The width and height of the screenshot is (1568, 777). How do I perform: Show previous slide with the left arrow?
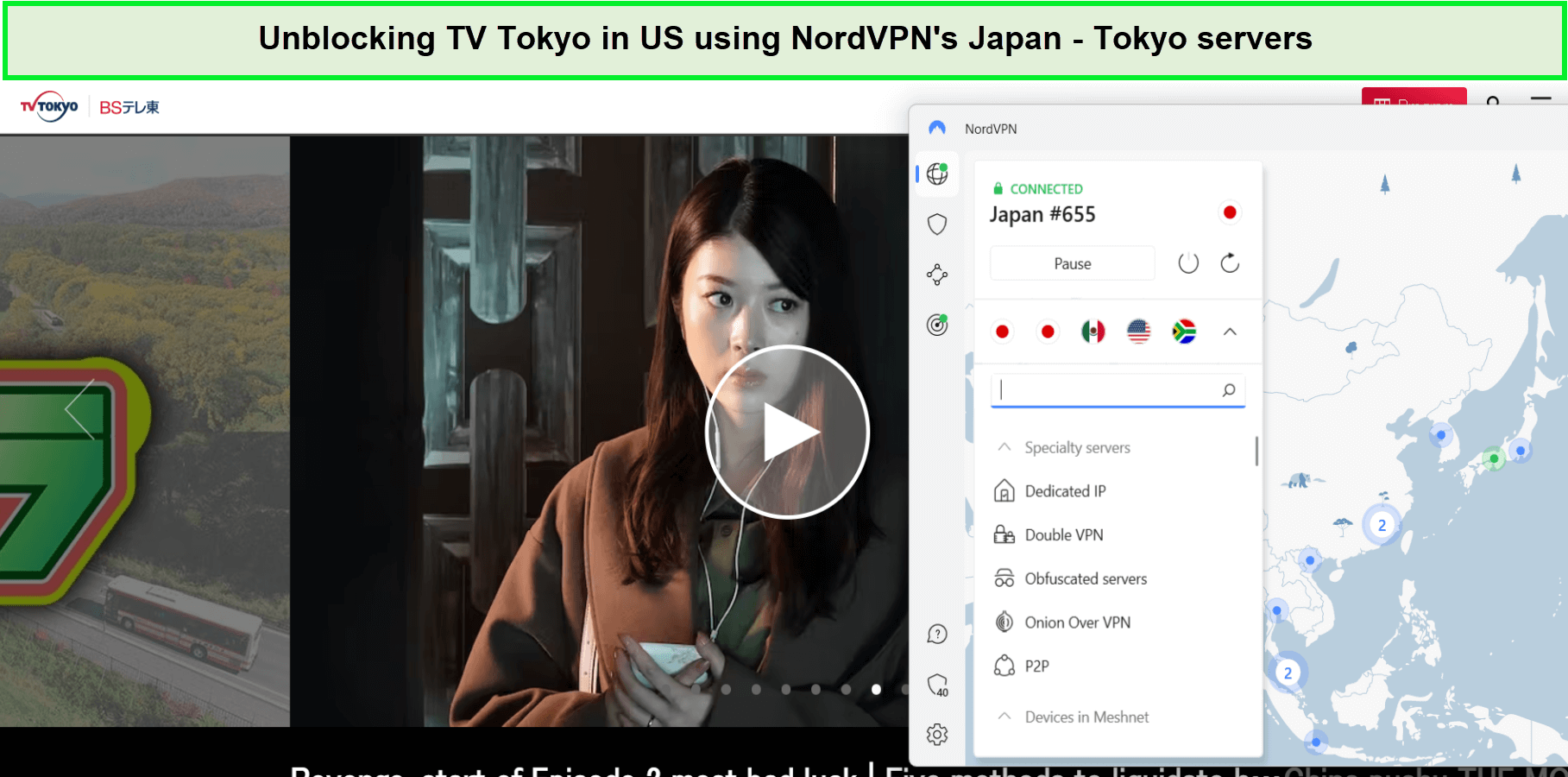(81, 409)
